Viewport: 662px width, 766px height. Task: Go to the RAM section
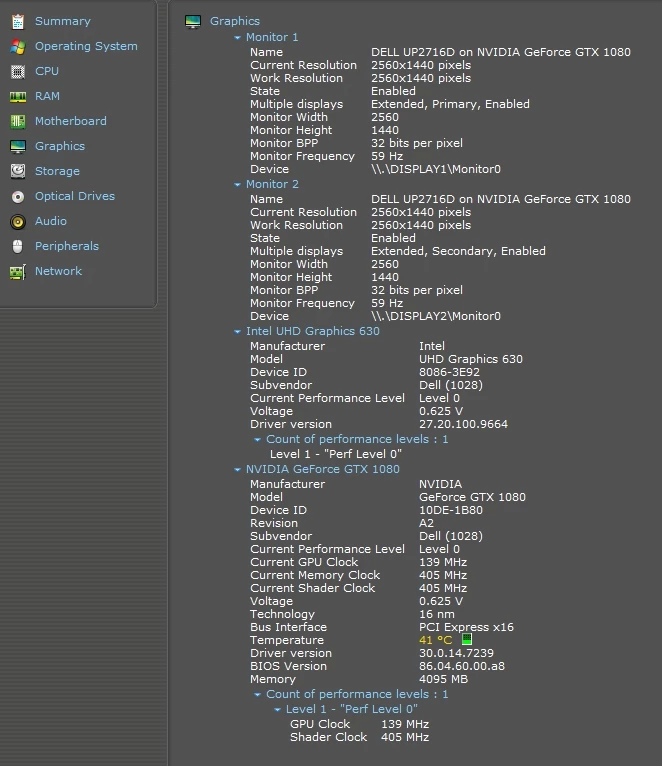(47, 96)
